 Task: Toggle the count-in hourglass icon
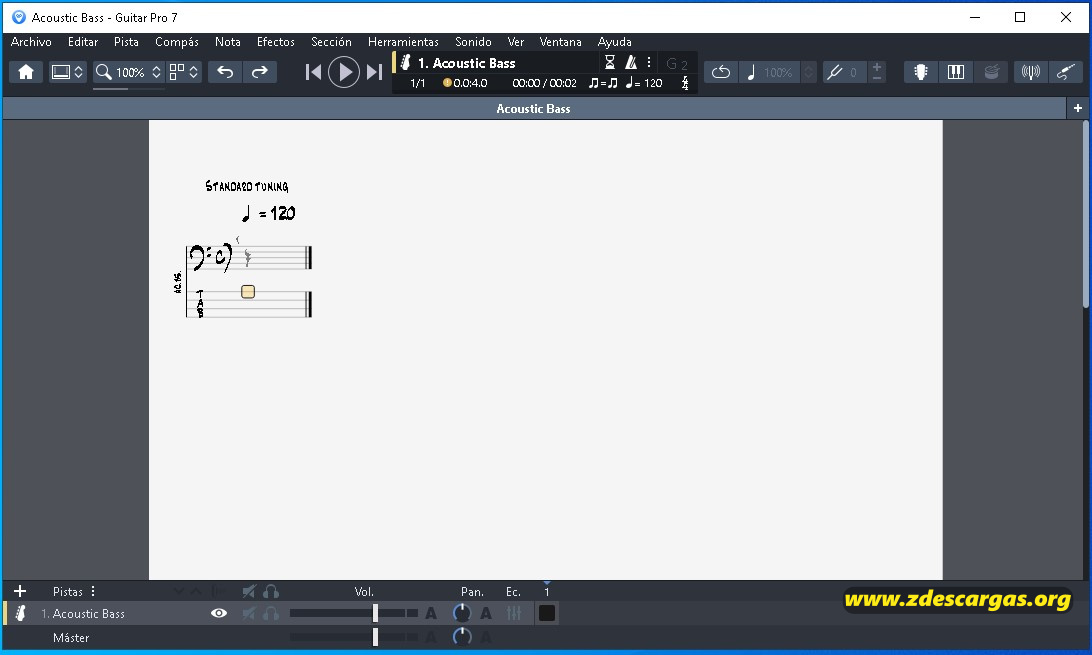coord(609,63)
